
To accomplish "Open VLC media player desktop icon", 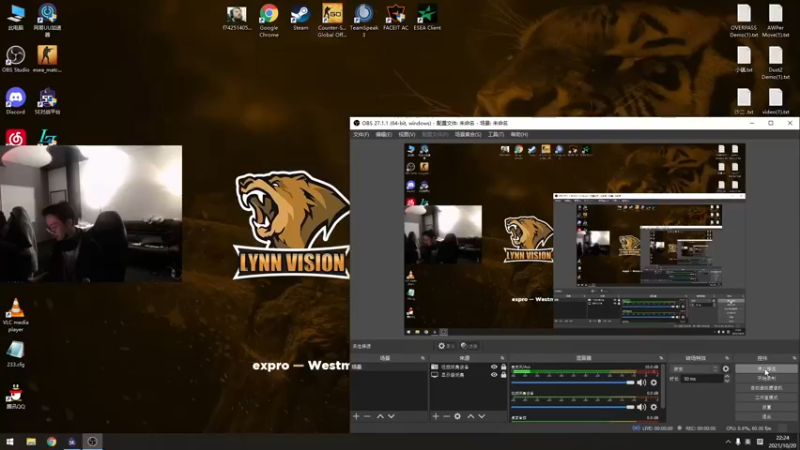I will click(15, 315).
